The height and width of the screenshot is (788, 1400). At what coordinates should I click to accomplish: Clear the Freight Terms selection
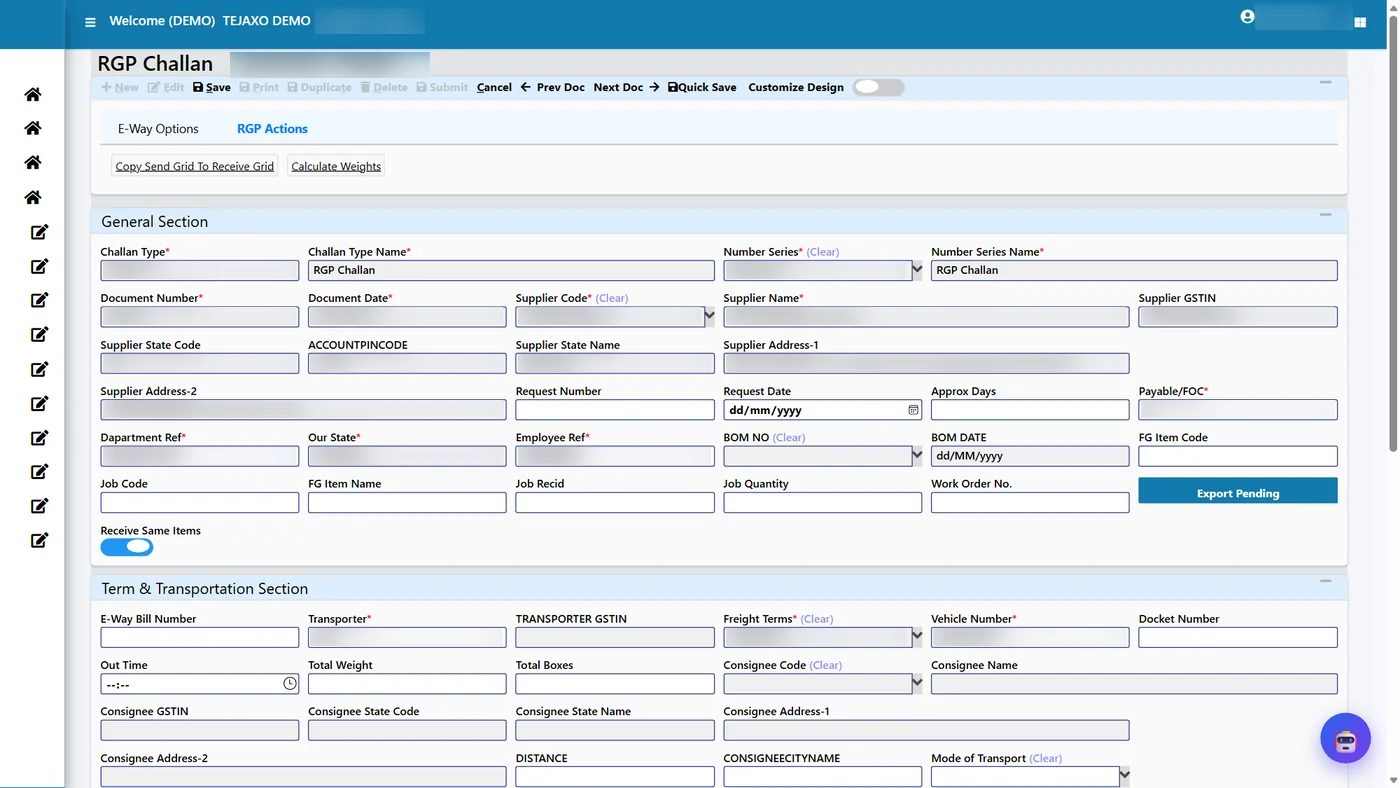(x=817, y=619)
